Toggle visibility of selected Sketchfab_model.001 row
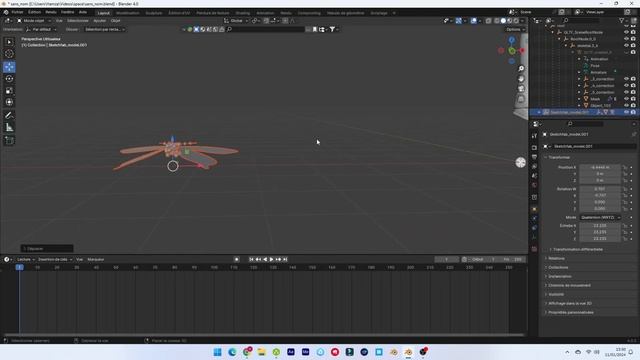The image size is (640, 360). 626,112
